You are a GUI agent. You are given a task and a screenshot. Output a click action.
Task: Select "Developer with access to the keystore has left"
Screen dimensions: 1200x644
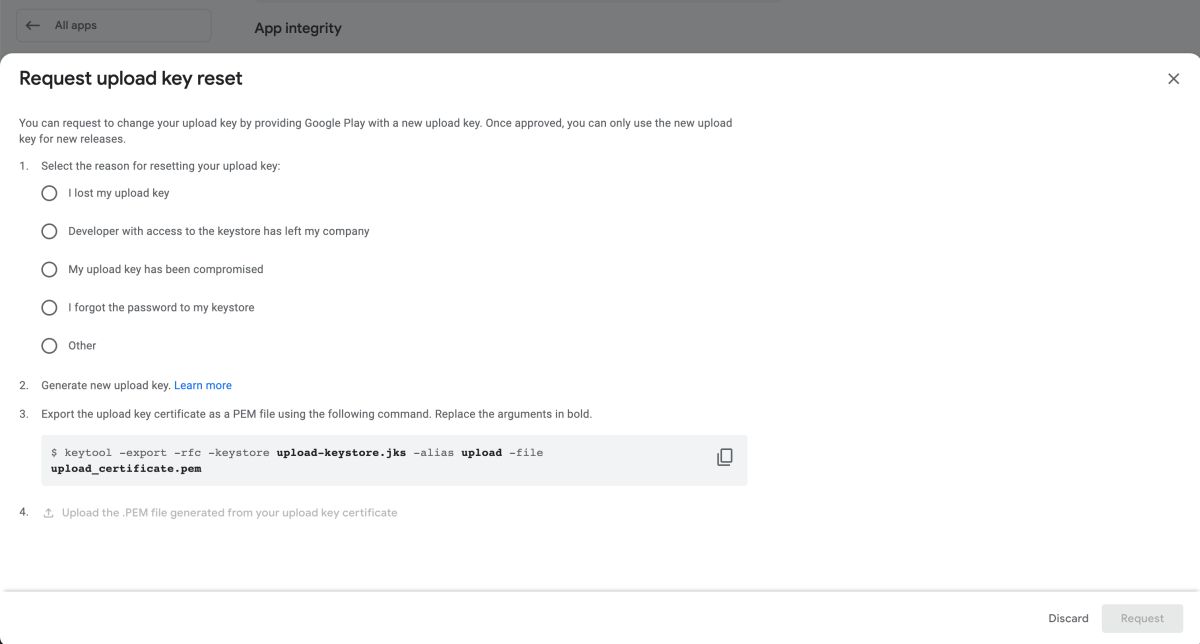click(x=49, y=231)
